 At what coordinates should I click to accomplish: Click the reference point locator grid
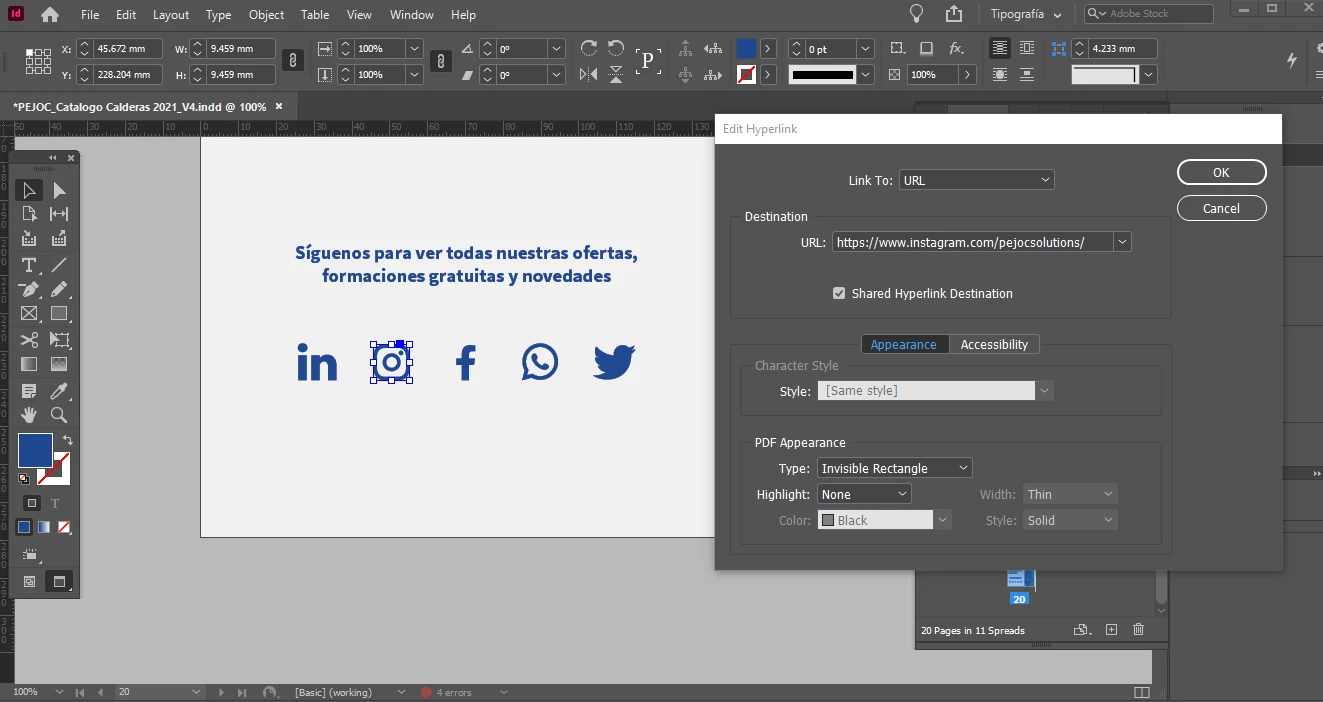click(38, 61)
